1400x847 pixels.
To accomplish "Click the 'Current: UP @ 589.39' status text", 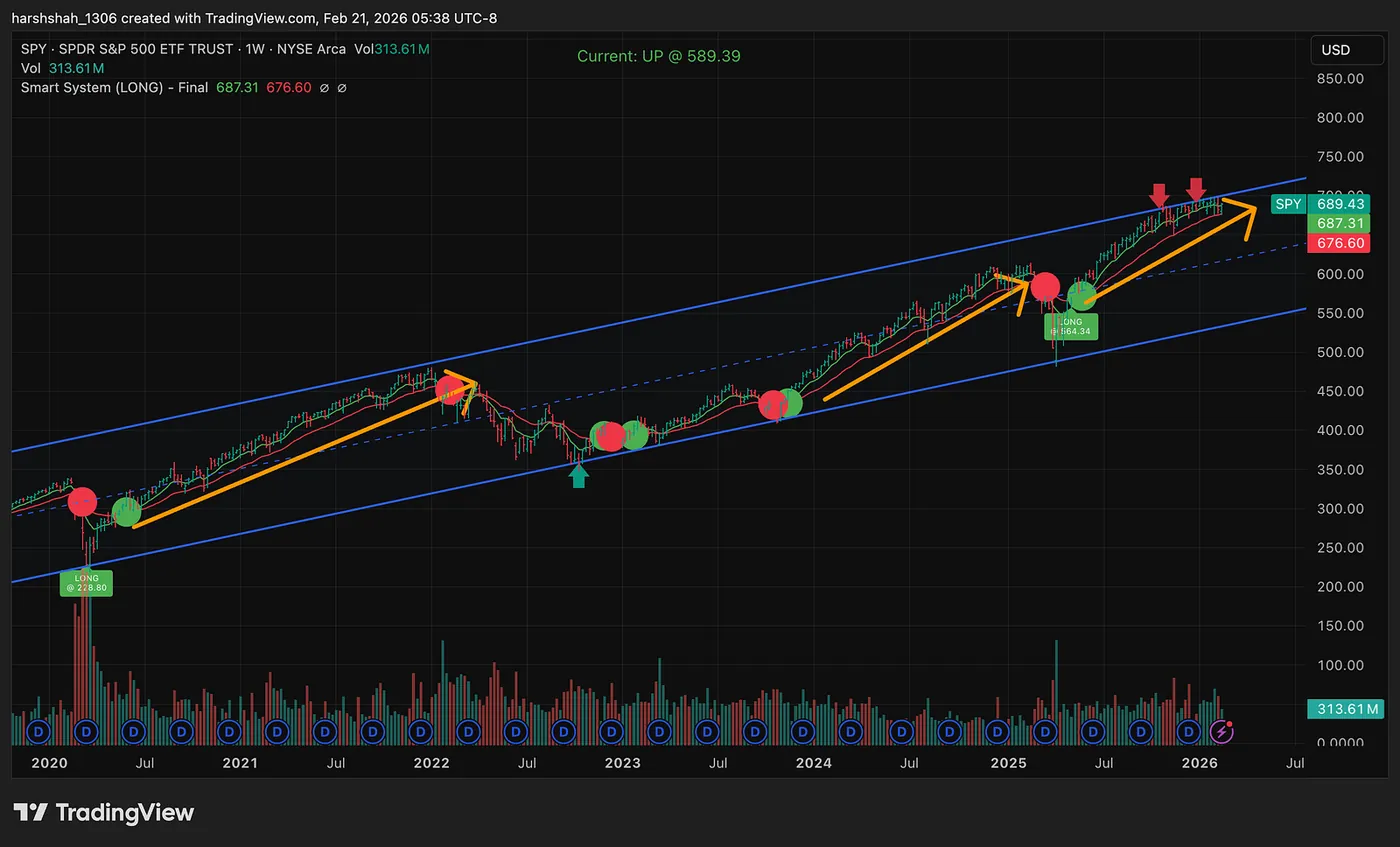I will (659, 56).
